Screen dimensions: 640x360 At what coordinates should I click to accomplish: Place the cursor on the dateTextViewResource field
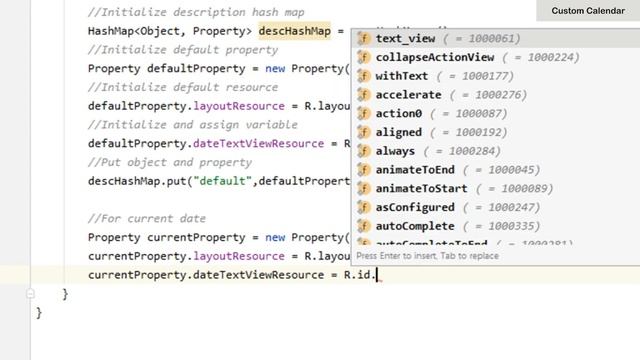pos(258,144)
